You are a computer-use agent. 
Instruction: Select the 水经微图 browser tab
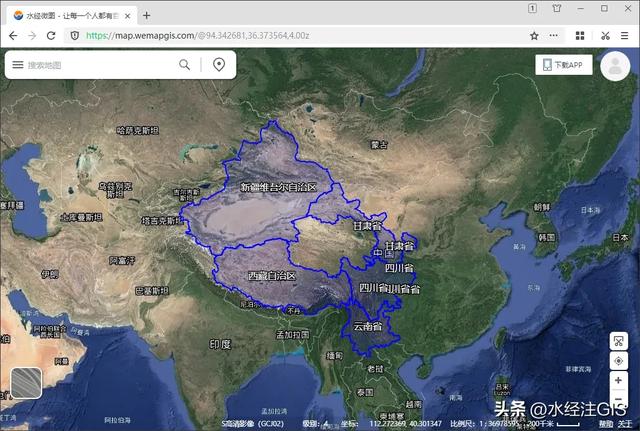71,16
